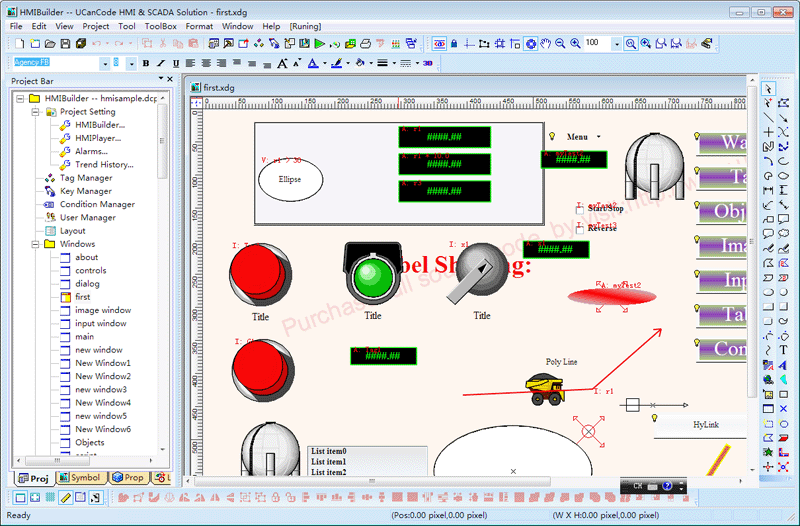Switch to the Symbol tab
The height and width of the screenshot is (526, 800).
pos(78,478)
